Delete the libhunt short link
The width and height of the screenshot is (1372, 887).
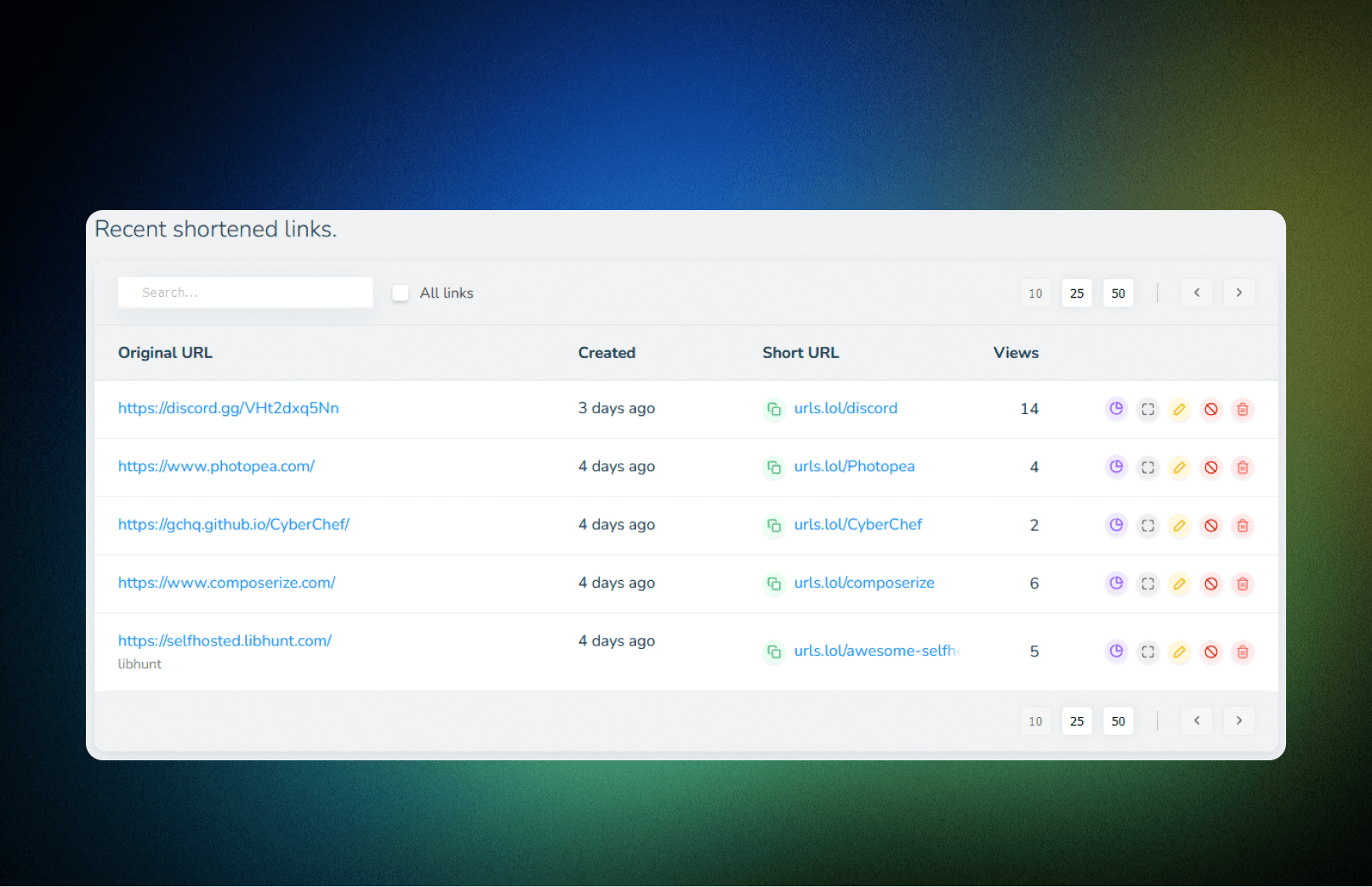click(1243, 651)
